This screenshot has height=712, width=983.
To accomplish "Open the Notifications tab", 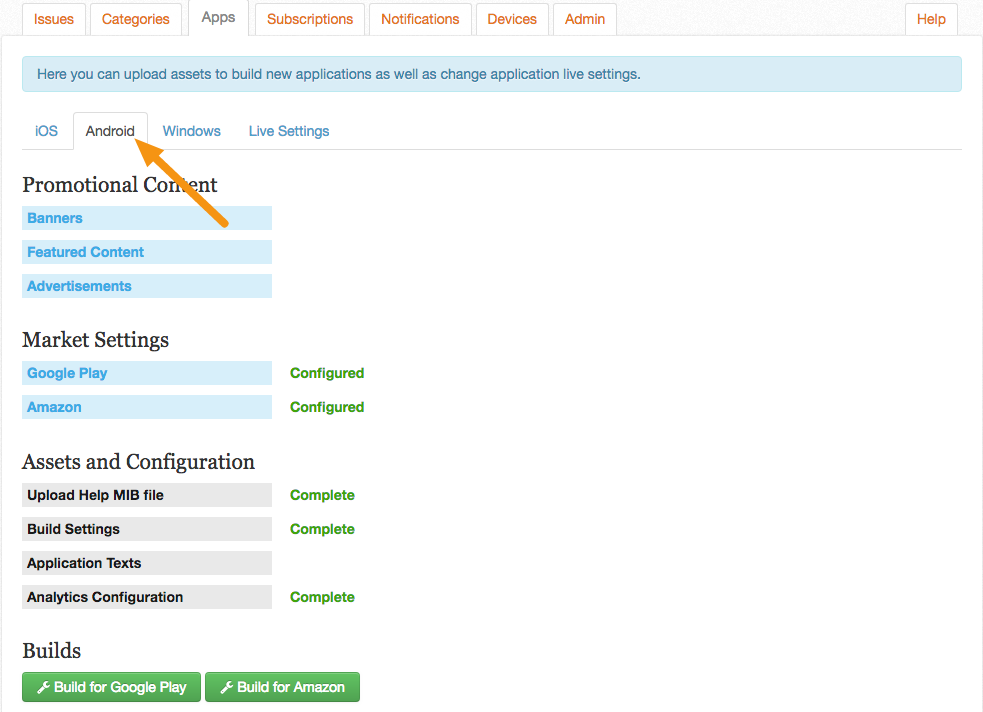I will 420,19.
